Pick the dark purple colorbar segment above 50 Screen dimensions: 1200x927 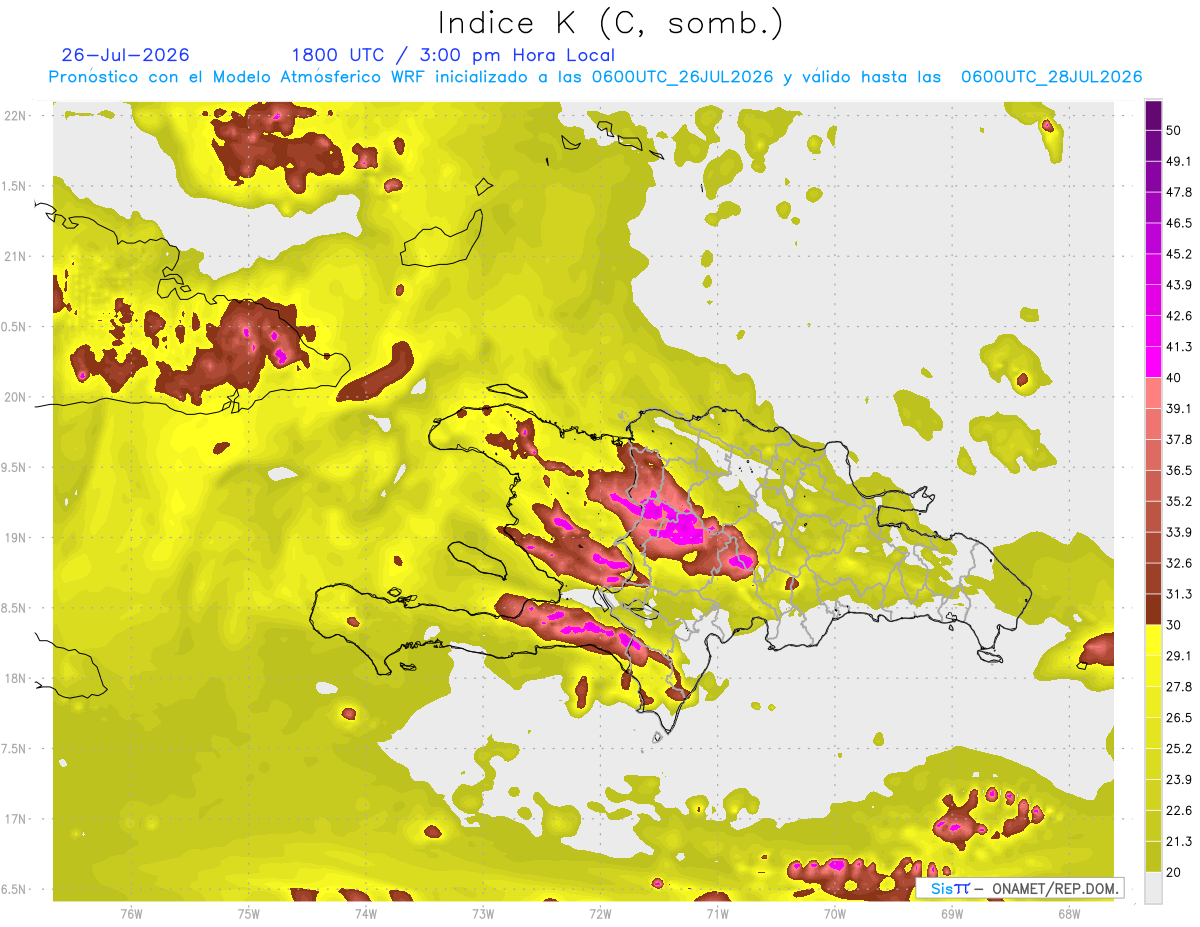[x=1153, y=115]
